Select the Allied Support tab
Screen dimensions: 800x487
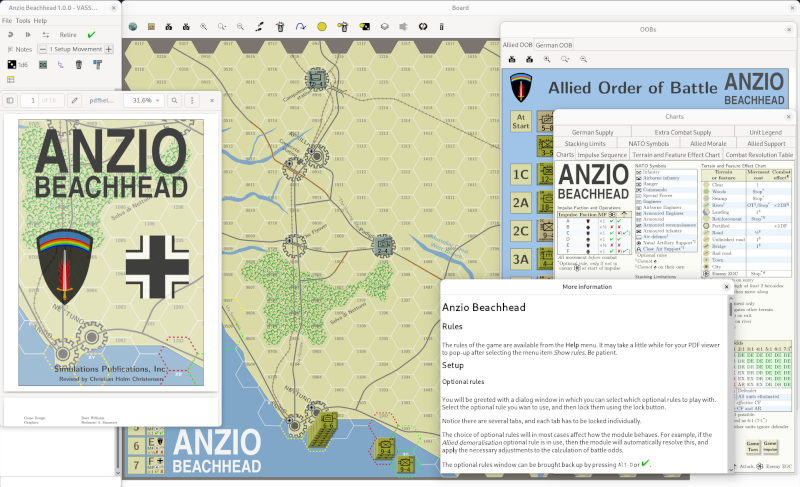pos(766,143)
